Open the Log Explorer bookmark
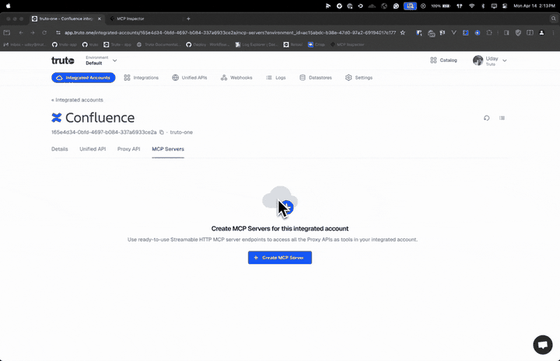 coord(256,45)
